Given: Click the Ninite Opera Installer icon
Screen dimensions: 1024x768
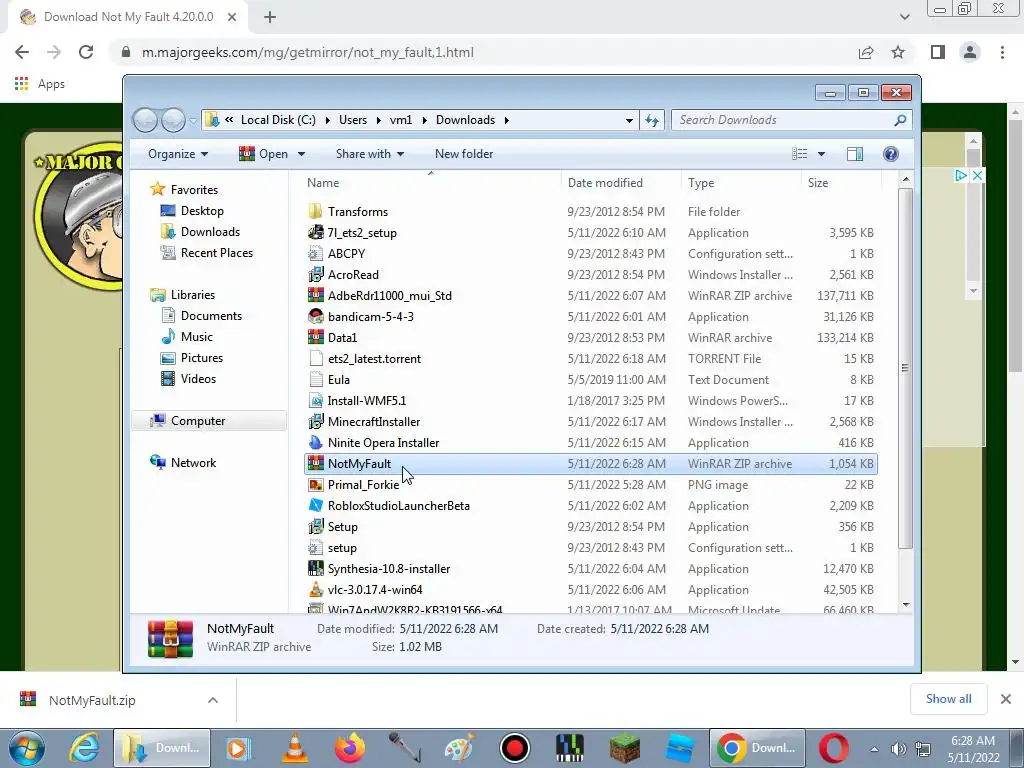Looking at the screenshot, I should [x=315, y=443].
